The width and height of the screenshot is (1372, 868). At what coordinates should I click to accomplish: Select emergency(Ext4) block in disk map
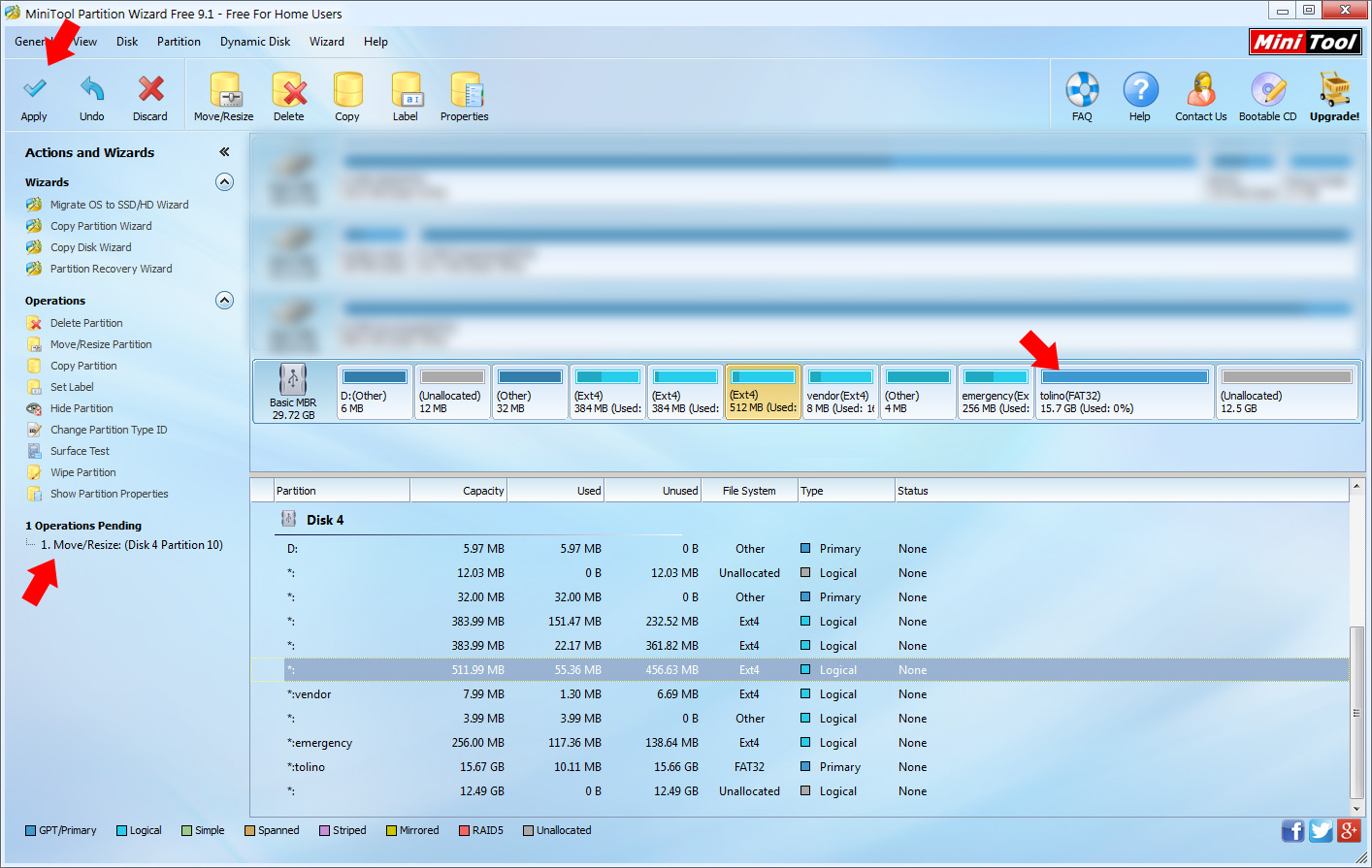(996, 392)
